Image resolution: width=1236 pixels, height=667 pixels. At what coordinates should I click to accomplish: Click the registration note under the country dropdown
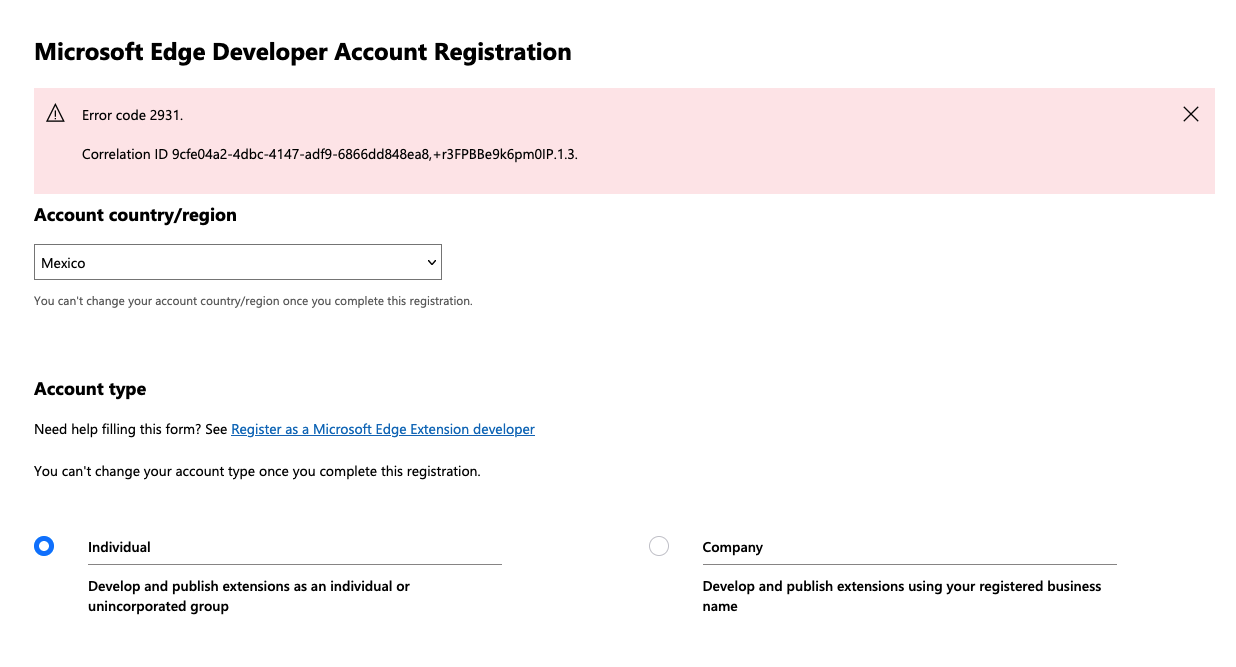pyautogui.click(x=253, y=300)
